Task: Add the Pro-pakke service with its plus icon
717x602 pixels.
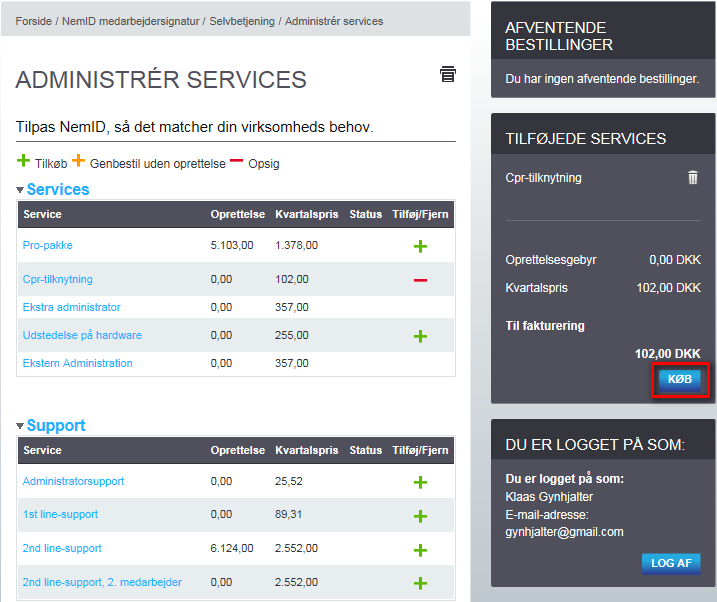Action: (x=420, y=246)
